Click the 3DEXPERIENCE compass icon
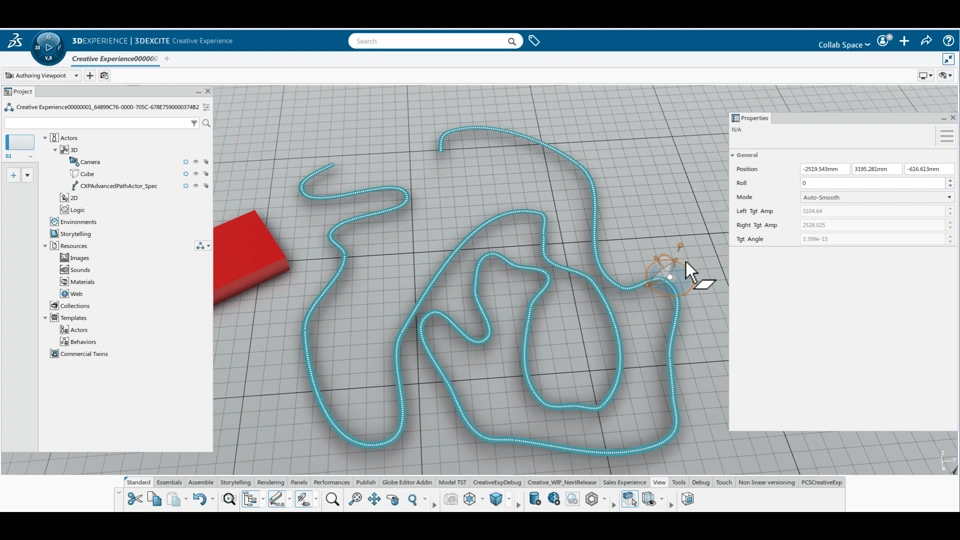The height and width of the screenshot is (540, 960). (48, 47)
